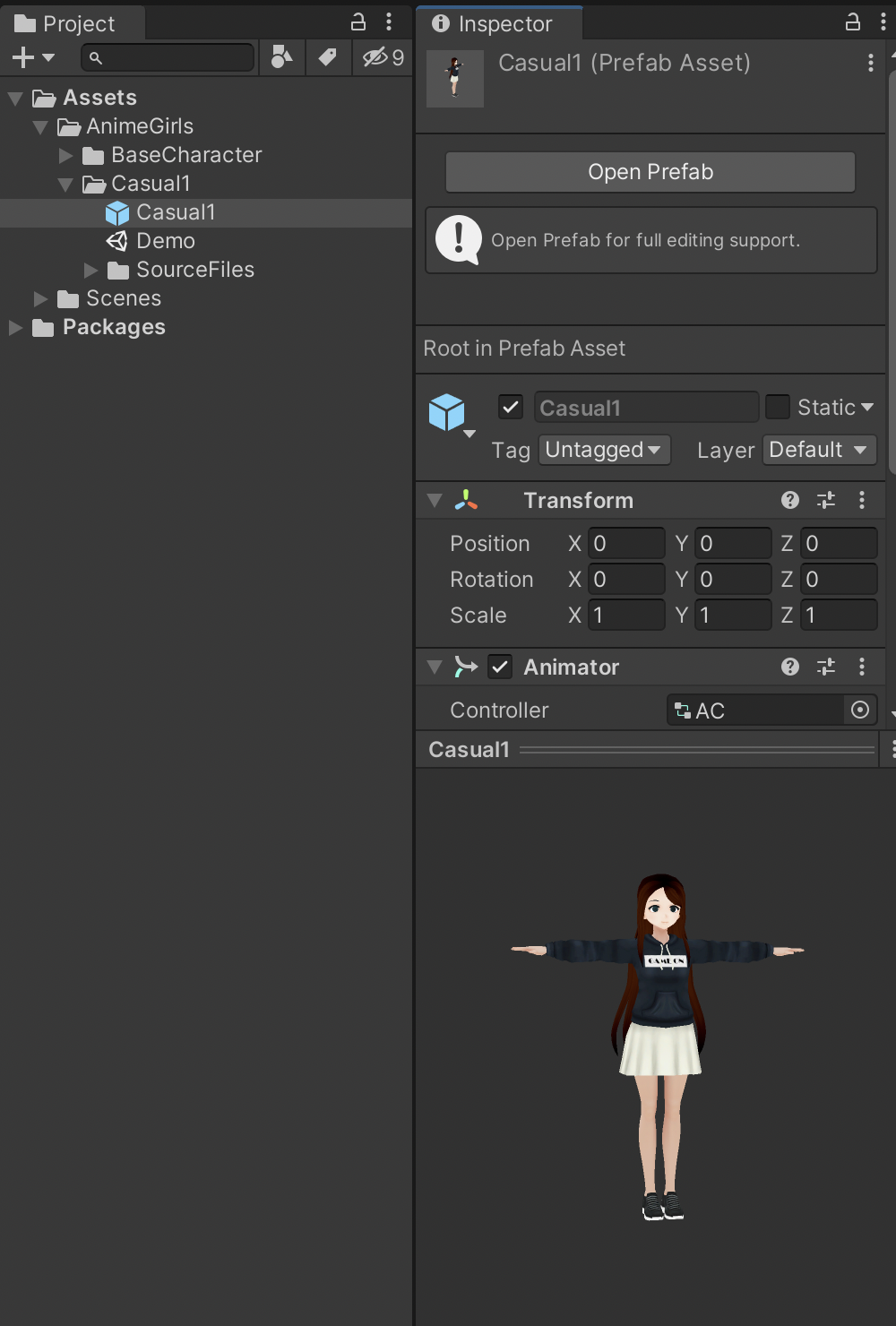Screen dimensions: 896x1326
Task: Open Transform presets slider icon
Action: point(826,500)
